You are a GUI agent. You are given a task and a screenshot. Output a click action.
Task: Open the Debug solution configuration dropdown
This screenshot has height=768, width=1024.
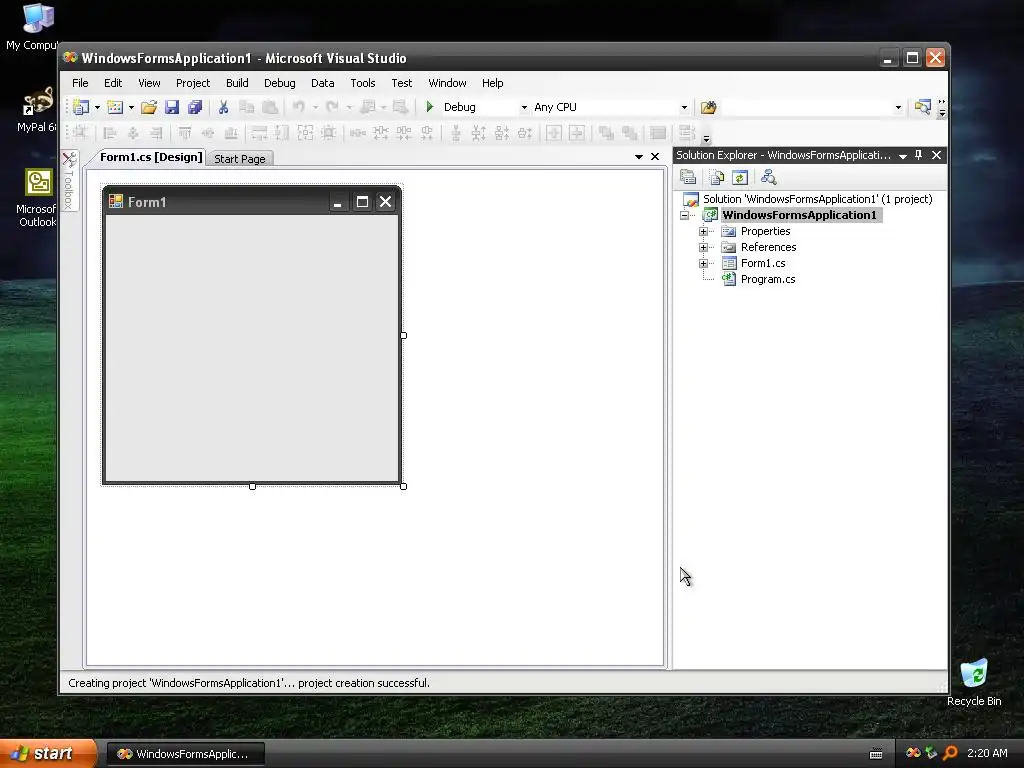tap(524, 107)
